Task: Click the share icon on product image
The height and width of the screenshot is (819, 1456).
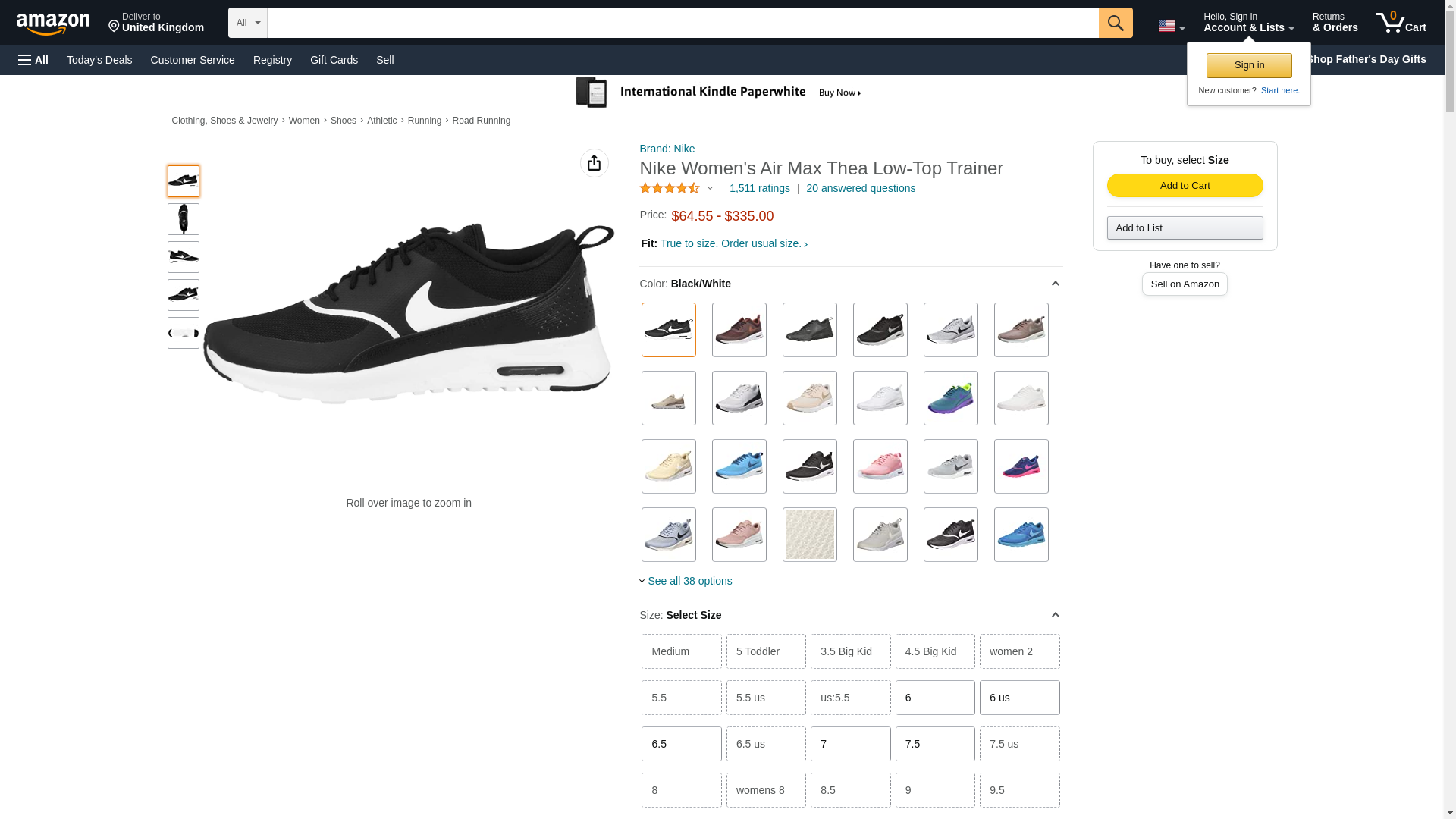Action: (x=594, y=163)
